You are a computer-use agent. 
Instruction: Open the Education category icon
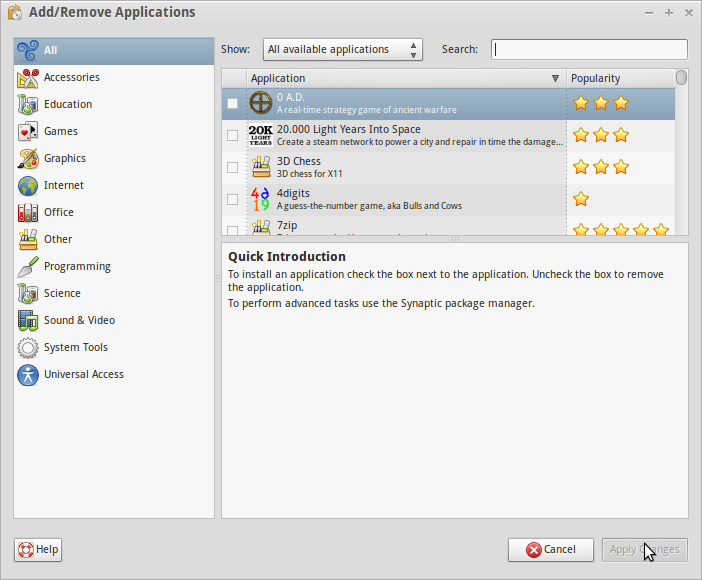[x=28, y=105]
